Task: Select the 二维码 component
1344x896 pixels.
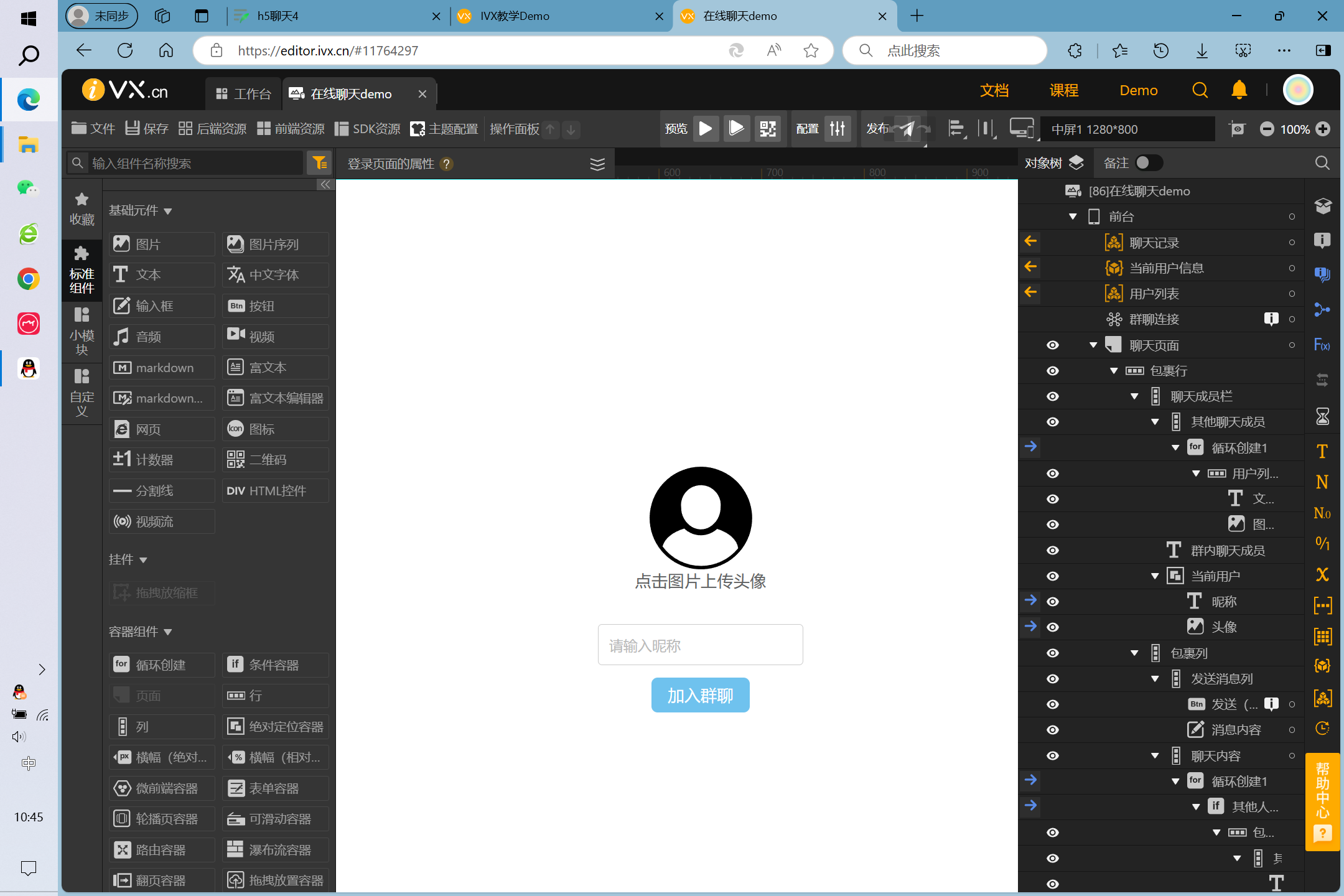Action: 275,459
